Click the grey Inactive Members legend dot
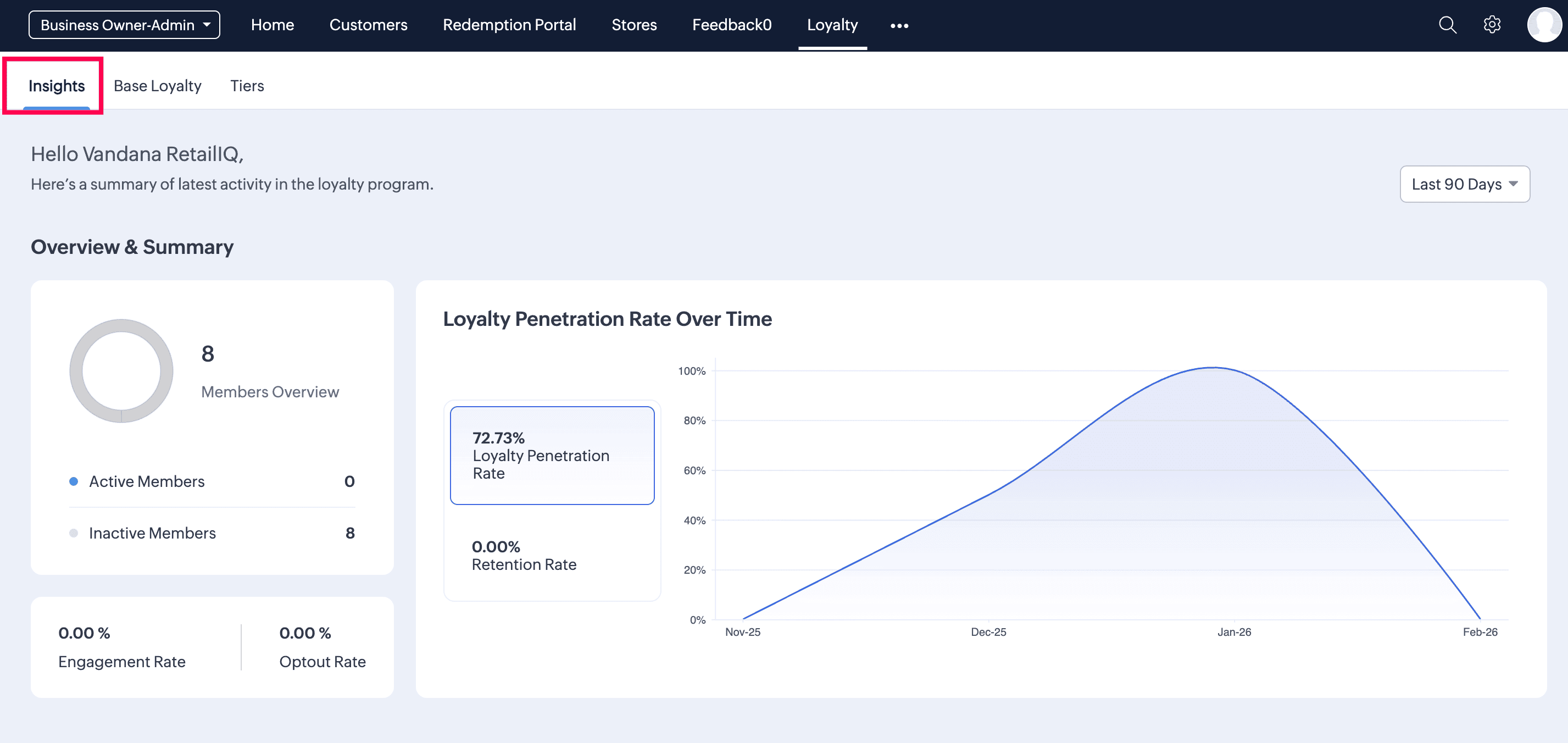The image size is (1568, 743). tap(74, 533)
